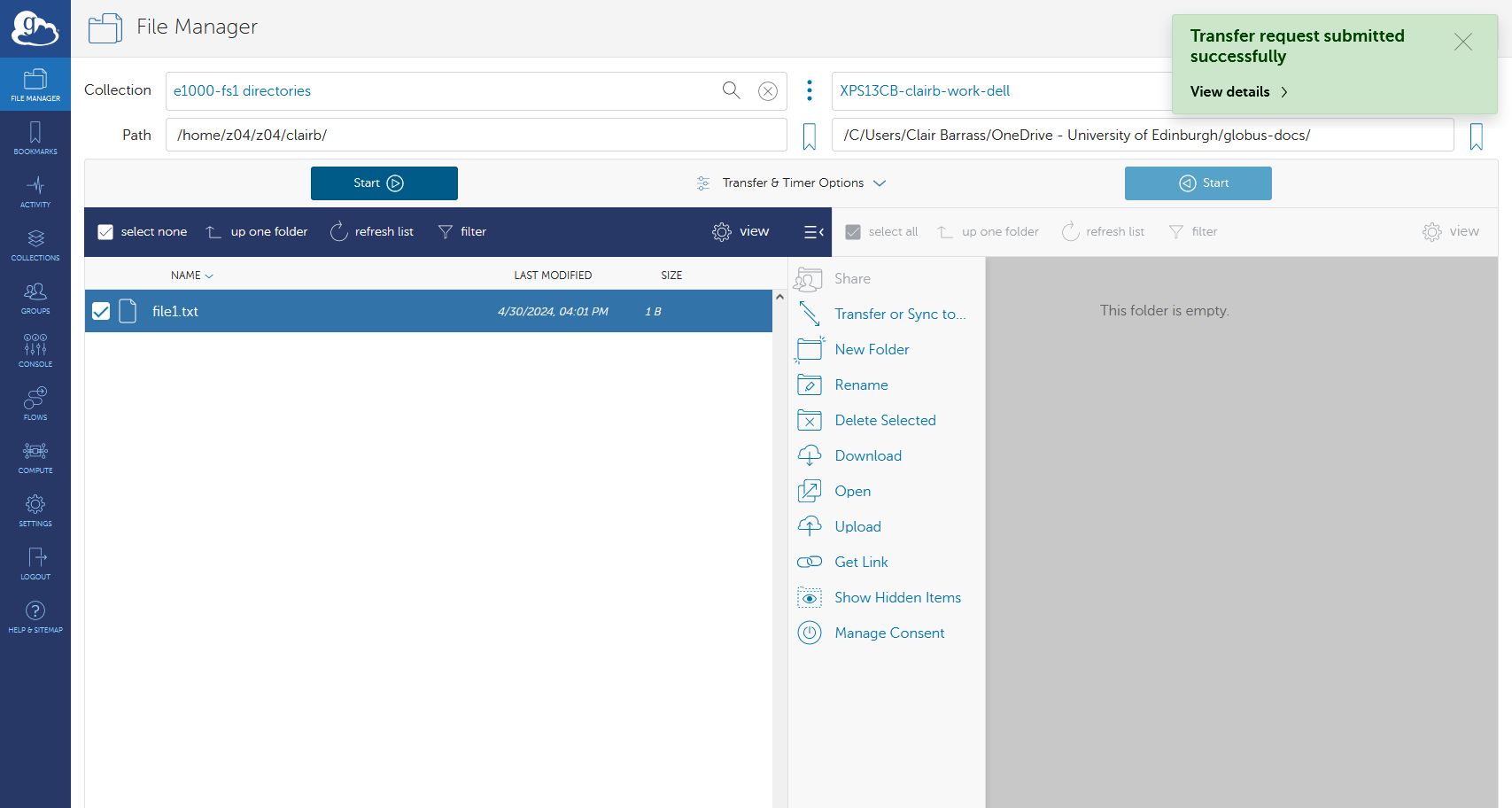The height and width of the screenshot is (808, 1512).
Task: Go to Compute in the sidebar
Action: 35,457
